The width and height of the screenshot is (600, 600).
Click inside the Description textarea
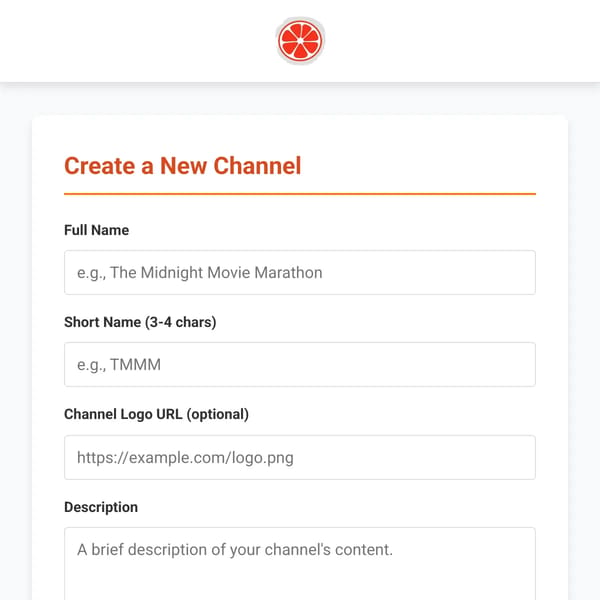point(300,564)
